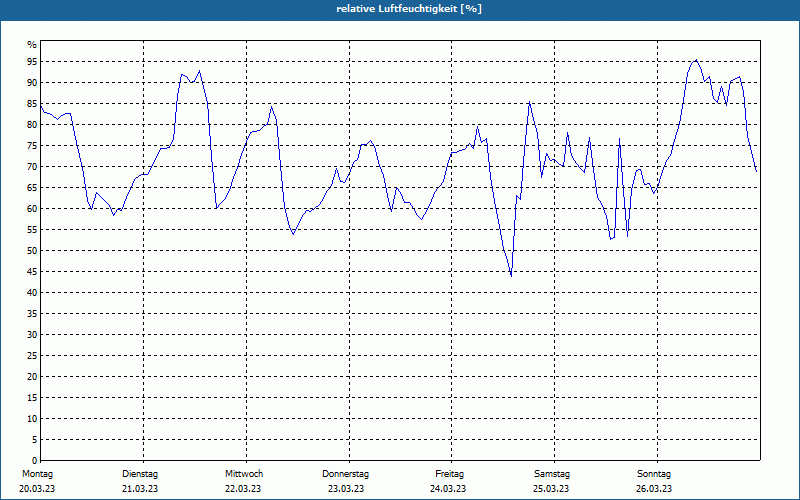Click the 'Montag' day label
This screenshot has height=500, width=800.
pyautogui.click(x=37, y=474)
